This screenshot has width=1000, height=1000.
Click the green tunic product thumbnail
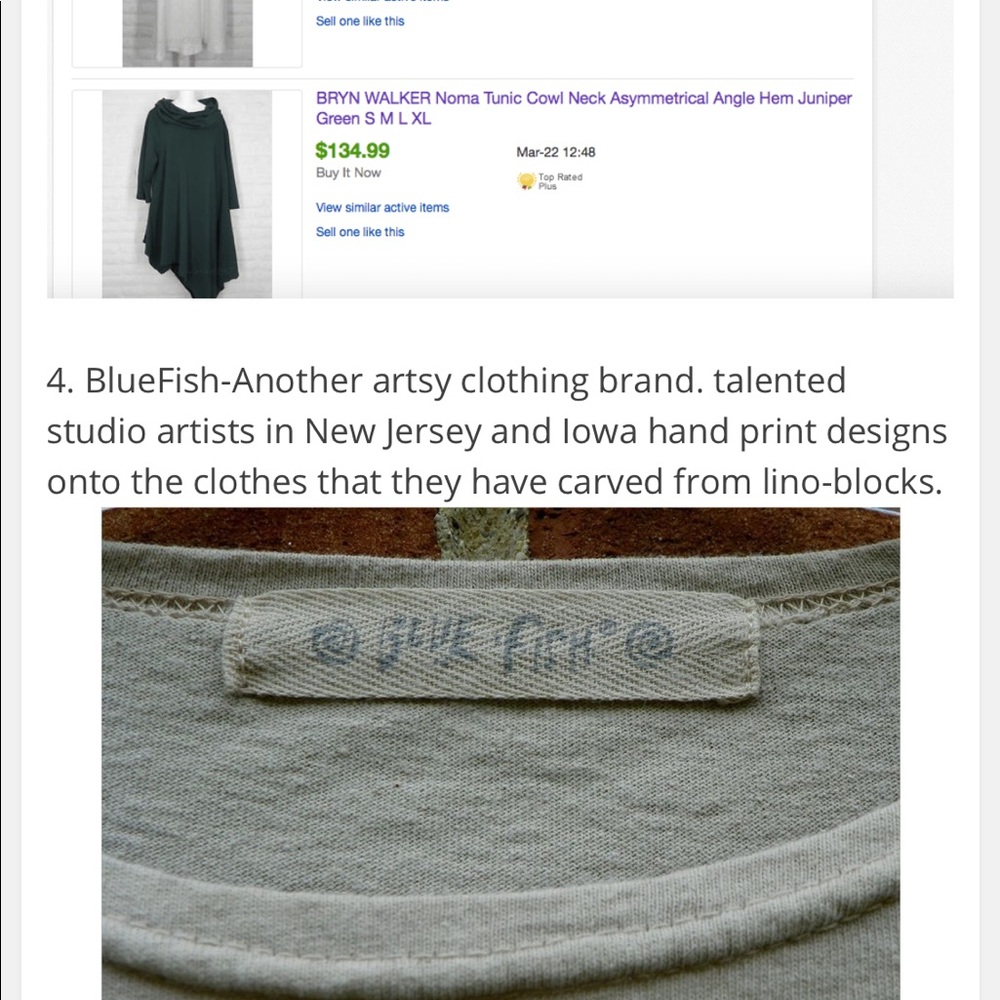pos(187,194)
